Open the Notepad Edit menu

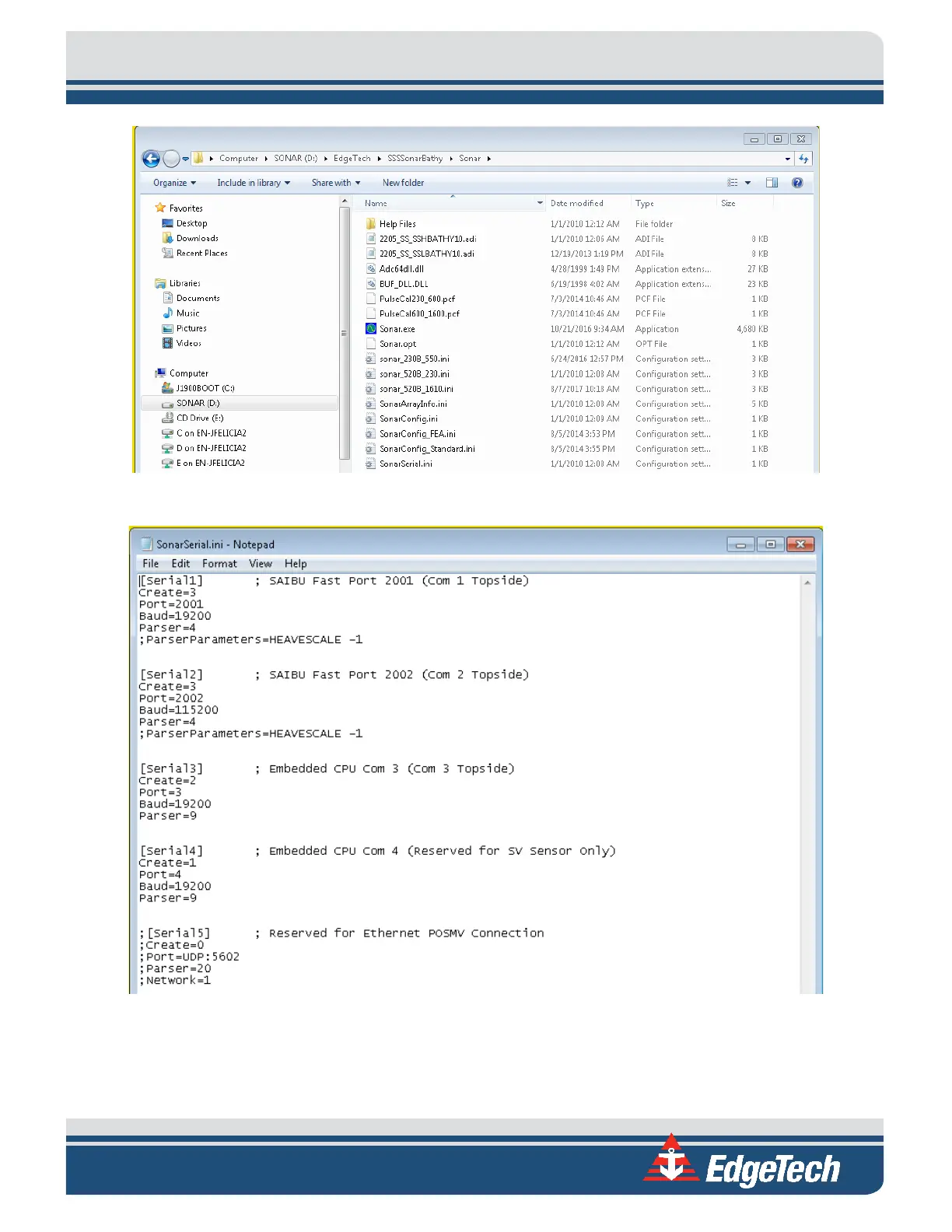point(180,563)
